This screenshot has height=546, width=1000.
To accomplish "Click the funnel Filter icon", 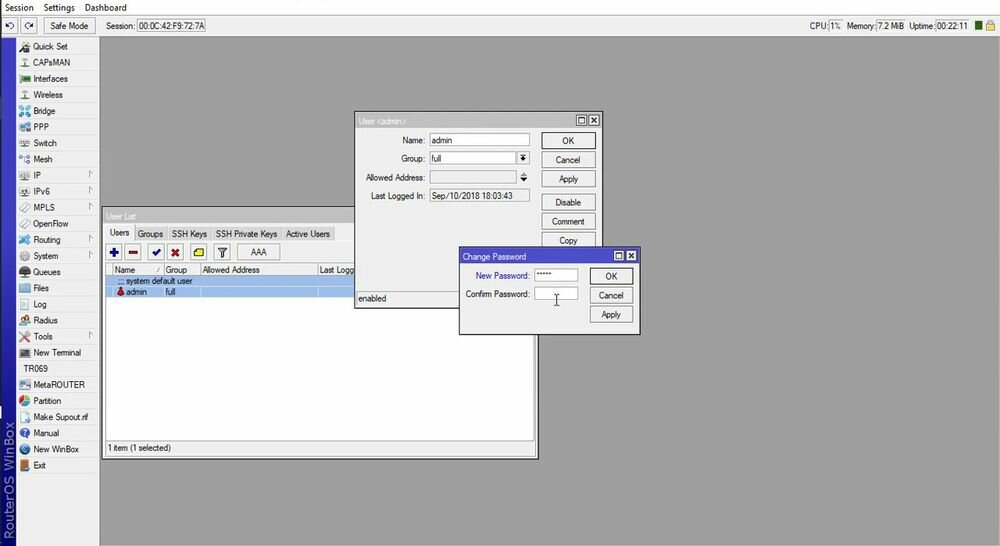I will [222, 253].
